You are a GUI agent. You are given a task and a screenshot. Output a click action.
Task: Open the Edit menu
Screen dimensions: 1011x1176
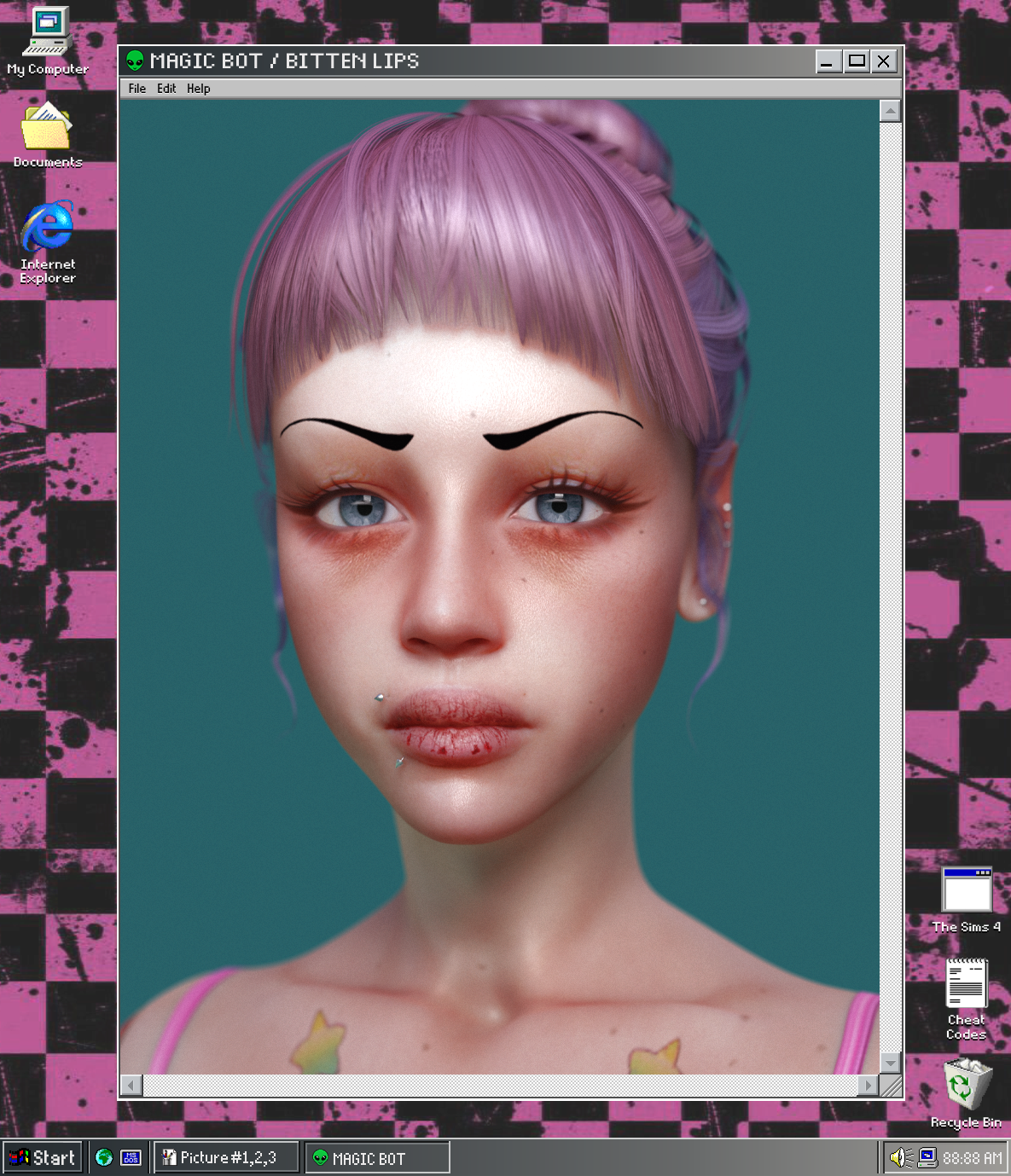click(166, 88)
